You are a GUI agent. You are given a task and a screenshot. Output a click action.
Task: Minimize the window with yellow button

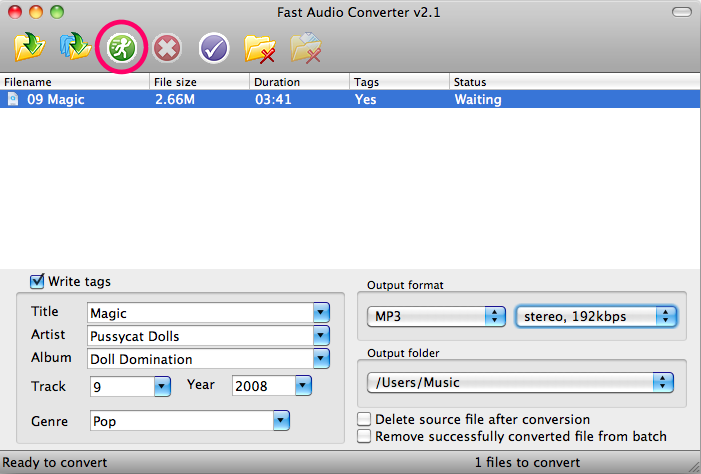click(x=36, y=12)
